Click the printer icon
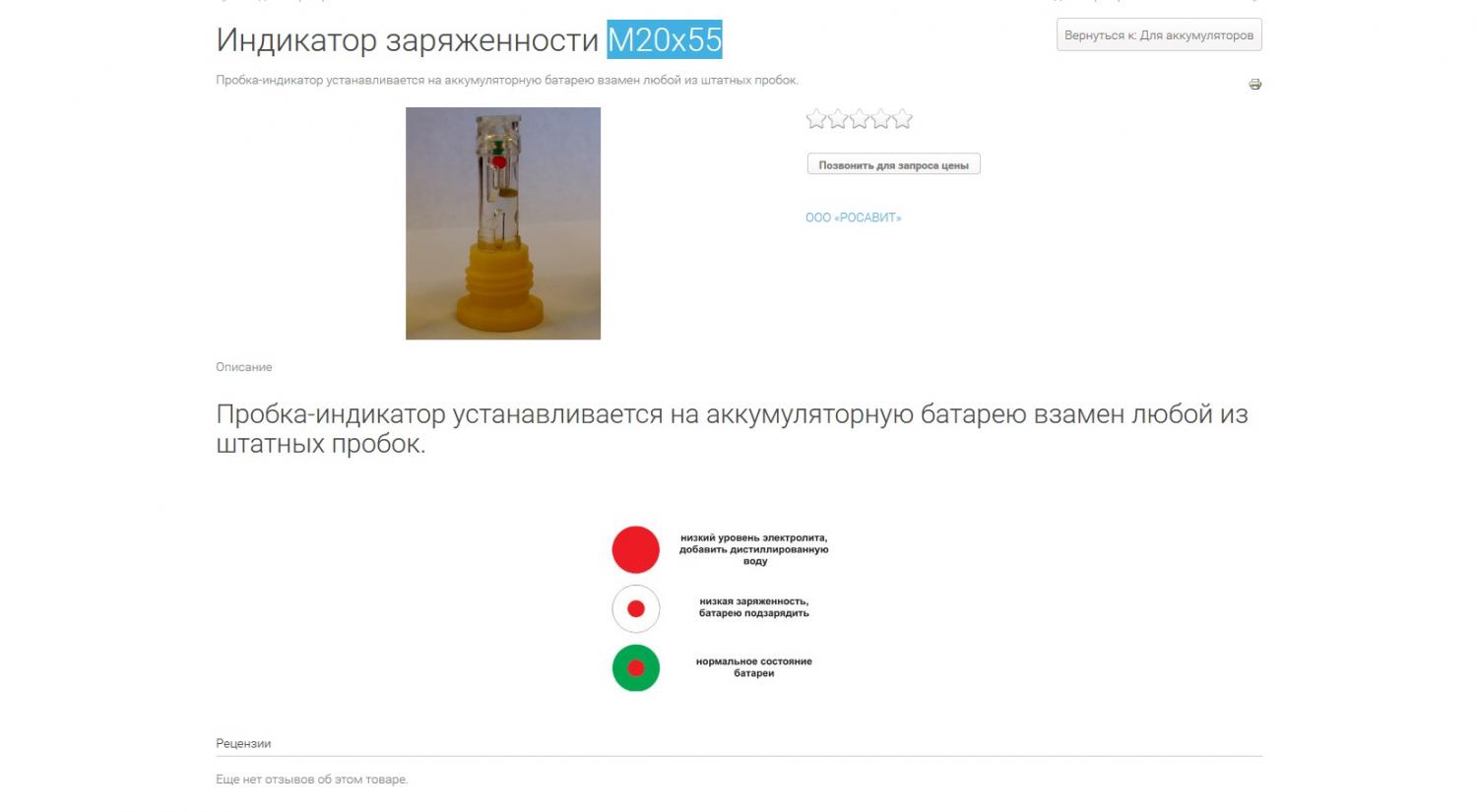 [1254, 85]
